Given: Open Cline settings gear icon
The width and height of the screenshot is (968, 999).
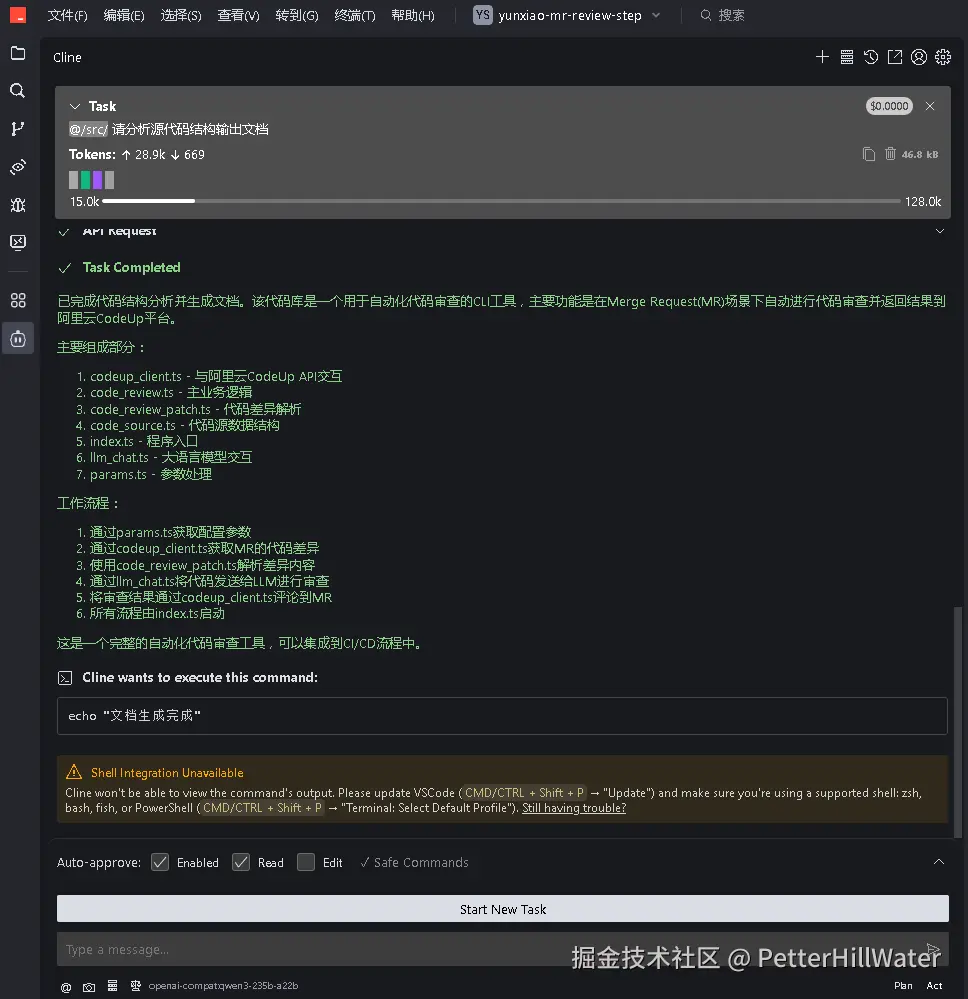Looking at the screenshot, I should (x=943, y=57).
